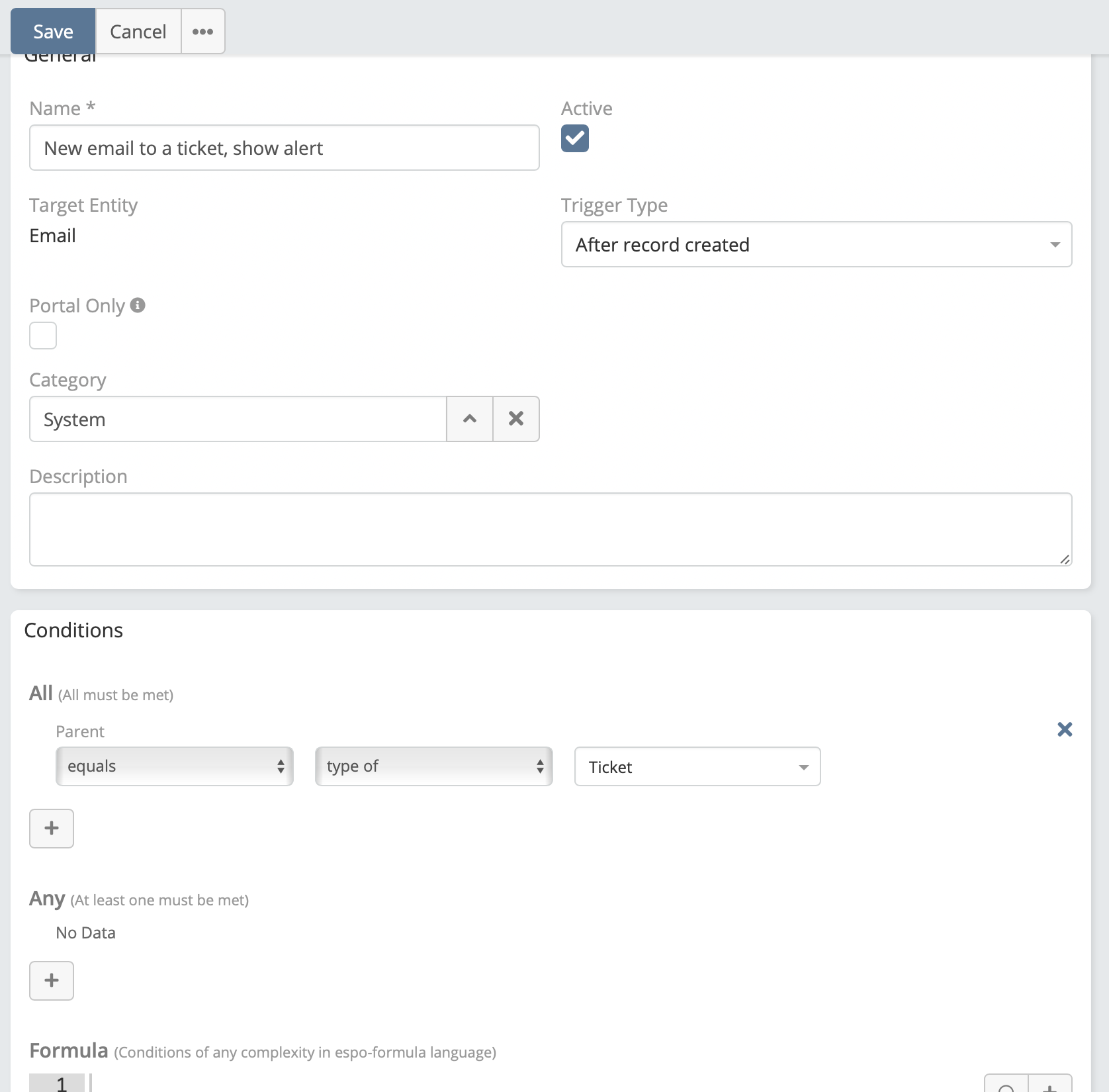
Task: Expand the Category selection with the chevron
Action: 470,419
